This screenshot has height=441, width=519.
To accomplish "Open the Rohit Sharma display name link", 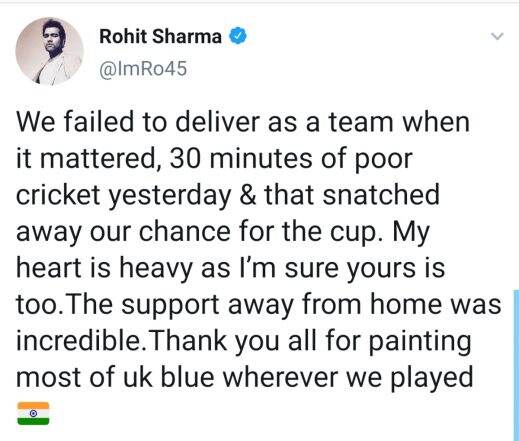I will point(160,36).
